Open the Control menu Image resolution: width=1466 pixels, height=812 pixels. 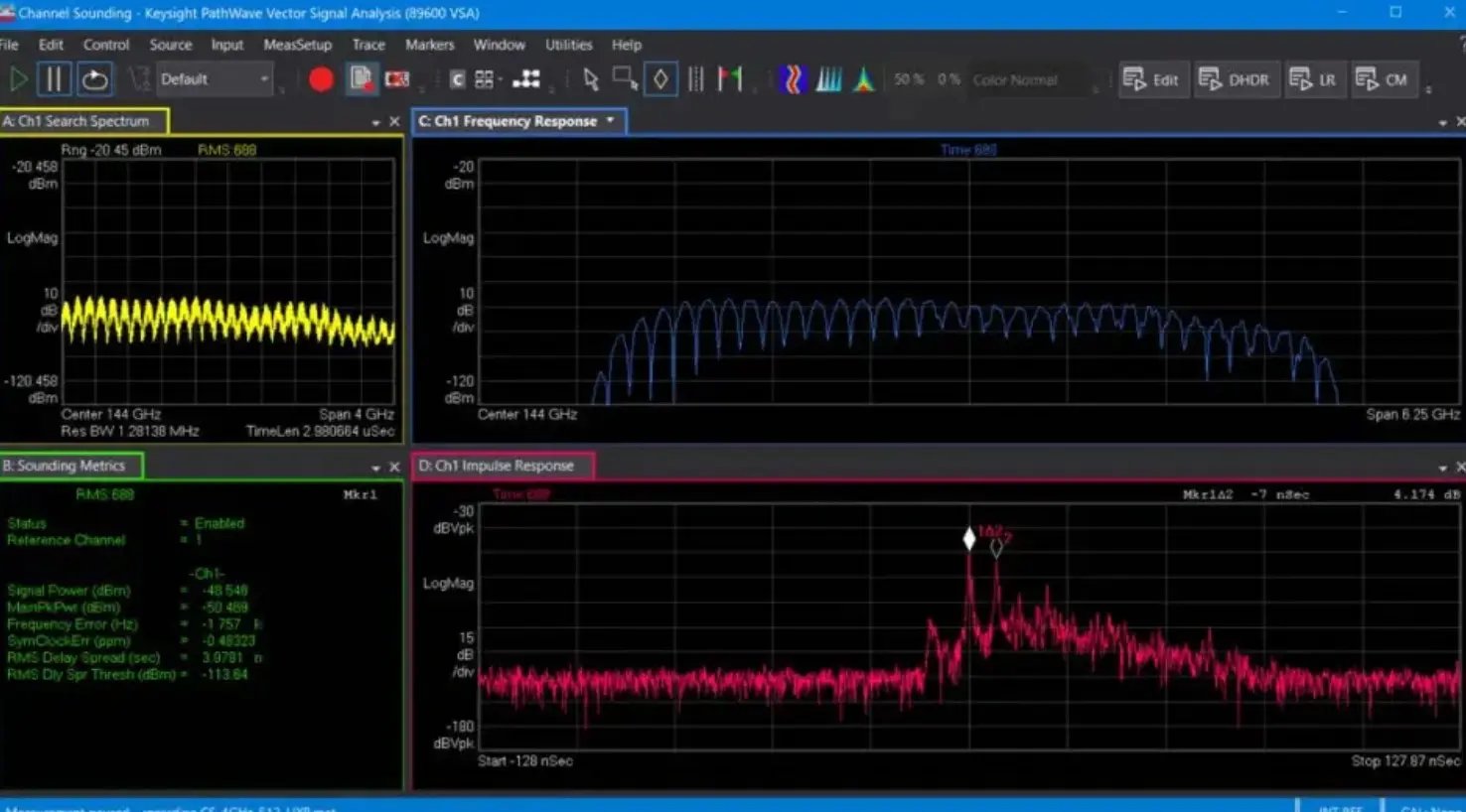tap(106, 45)
